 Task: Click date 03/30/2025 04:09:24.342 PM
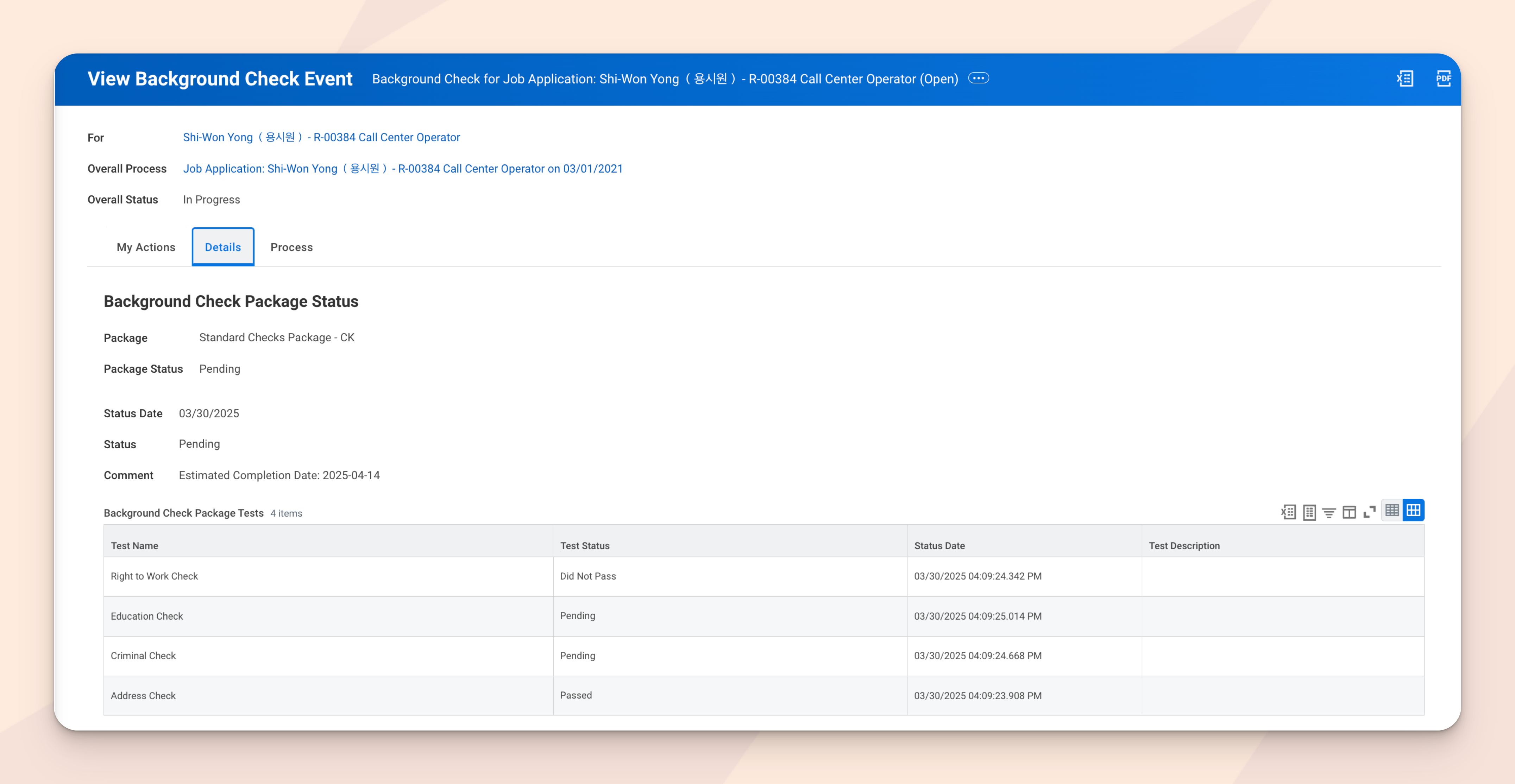pyautogui.click(x=977, y=576)
